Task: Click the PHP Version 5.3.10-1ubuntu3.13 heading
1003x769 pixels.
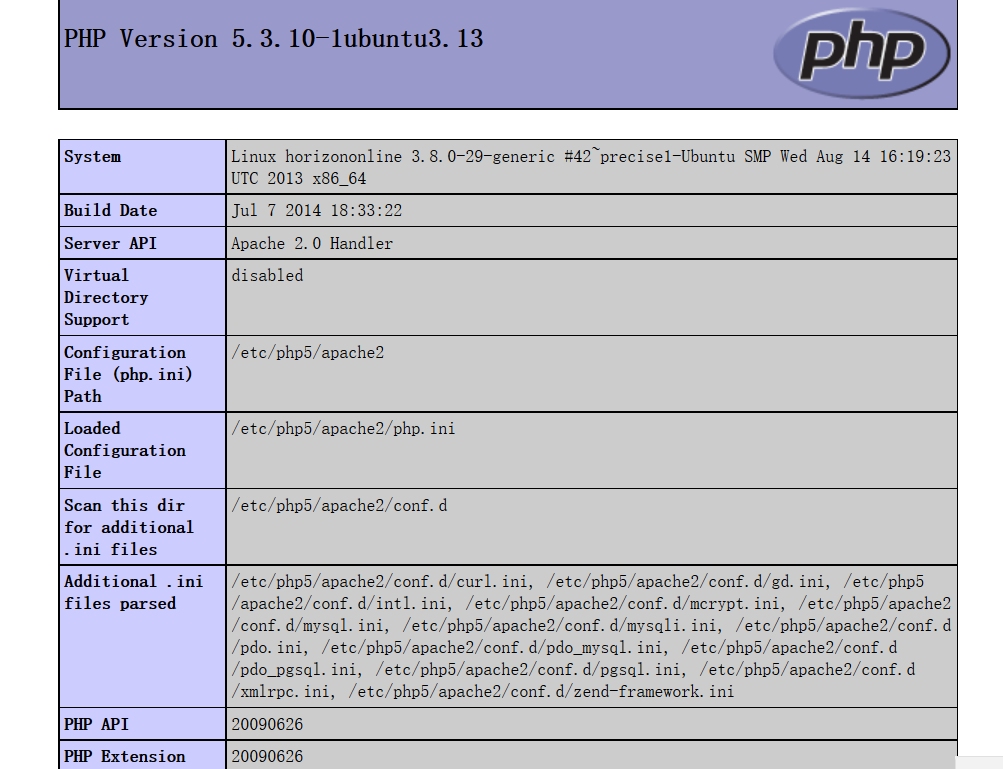Action: pos(273,39)
